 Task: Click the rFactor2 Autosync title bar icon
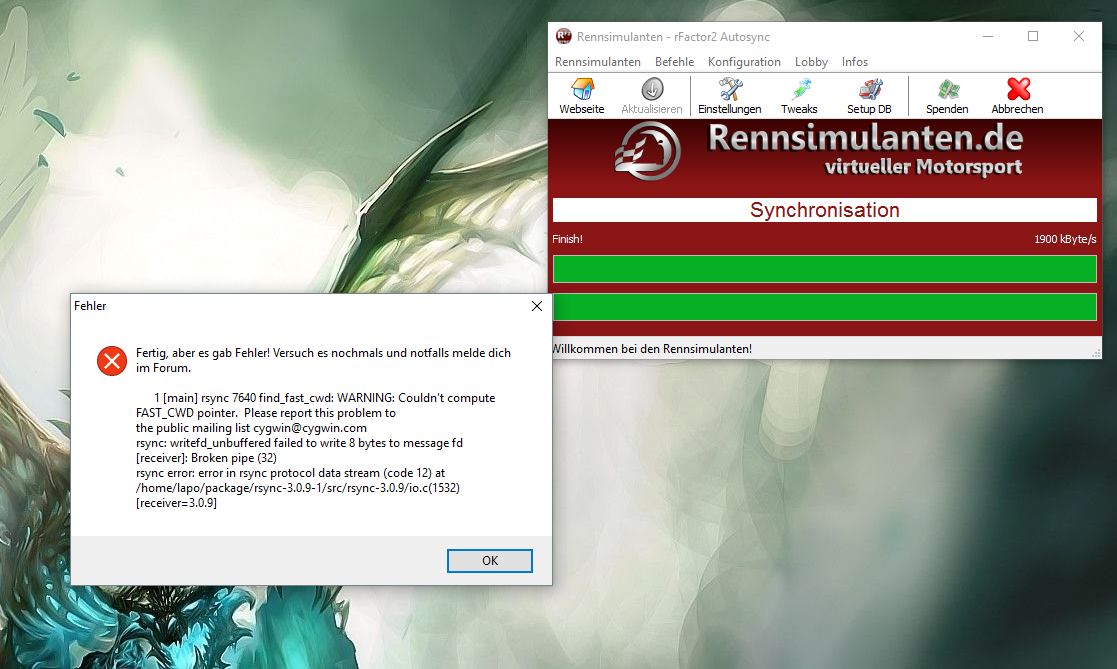click(564, 37)
